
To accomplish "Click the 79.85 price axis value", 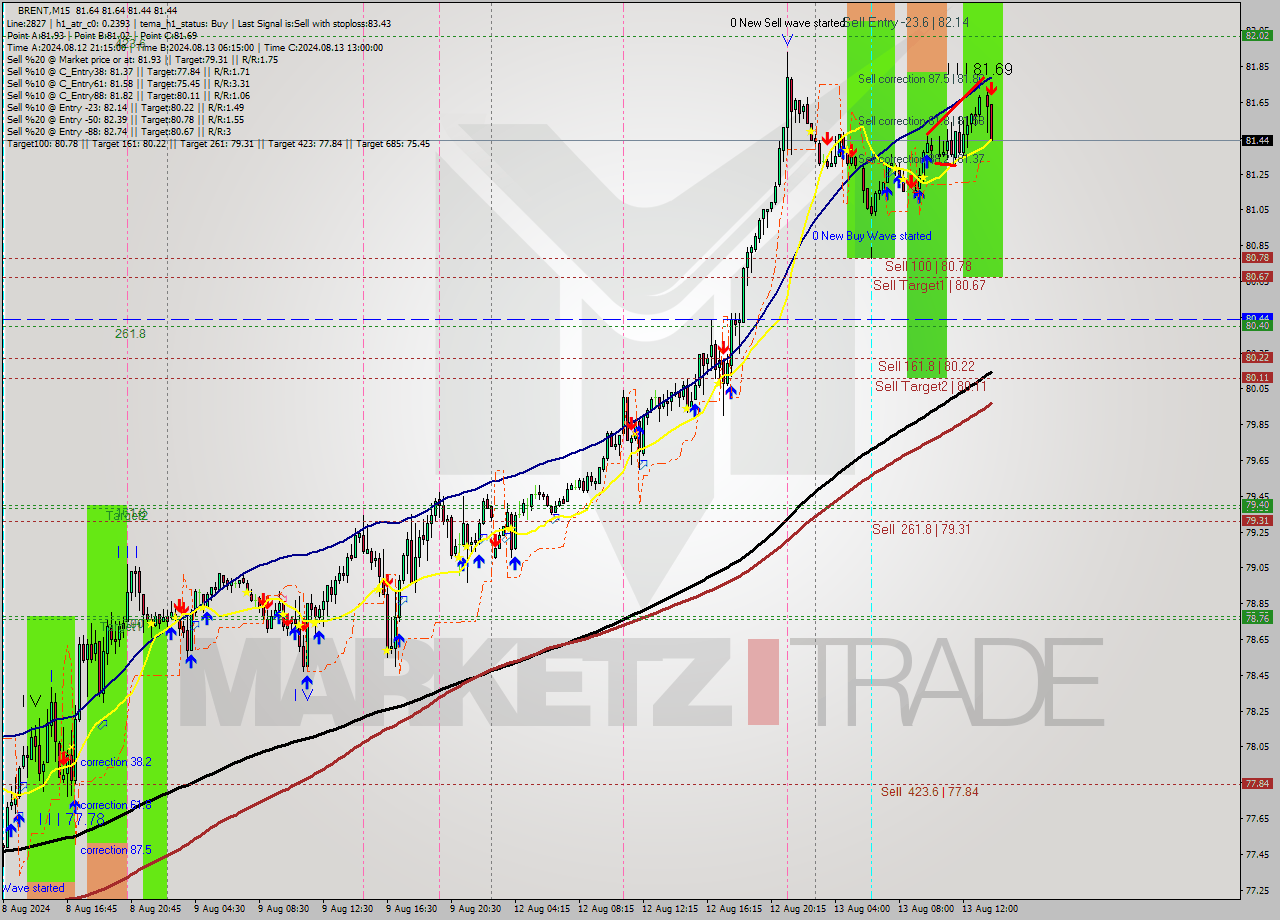I will click(x=1256, y=424).
